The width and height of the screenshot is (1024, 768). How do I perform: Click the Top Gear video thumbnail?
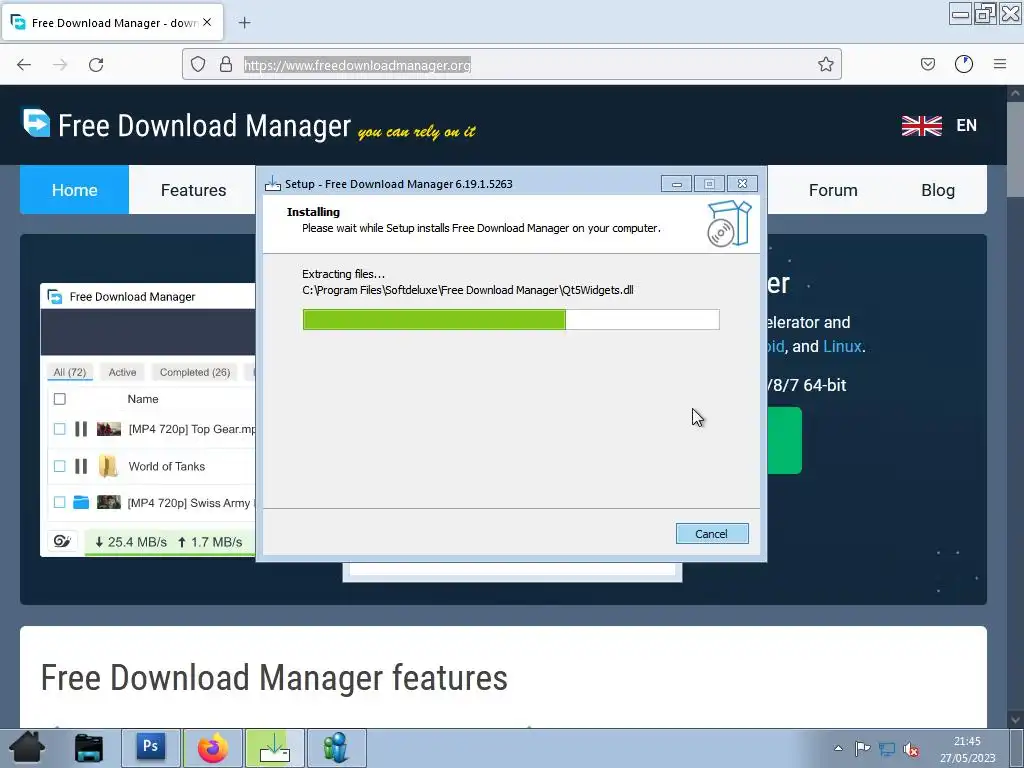point(108,429)
